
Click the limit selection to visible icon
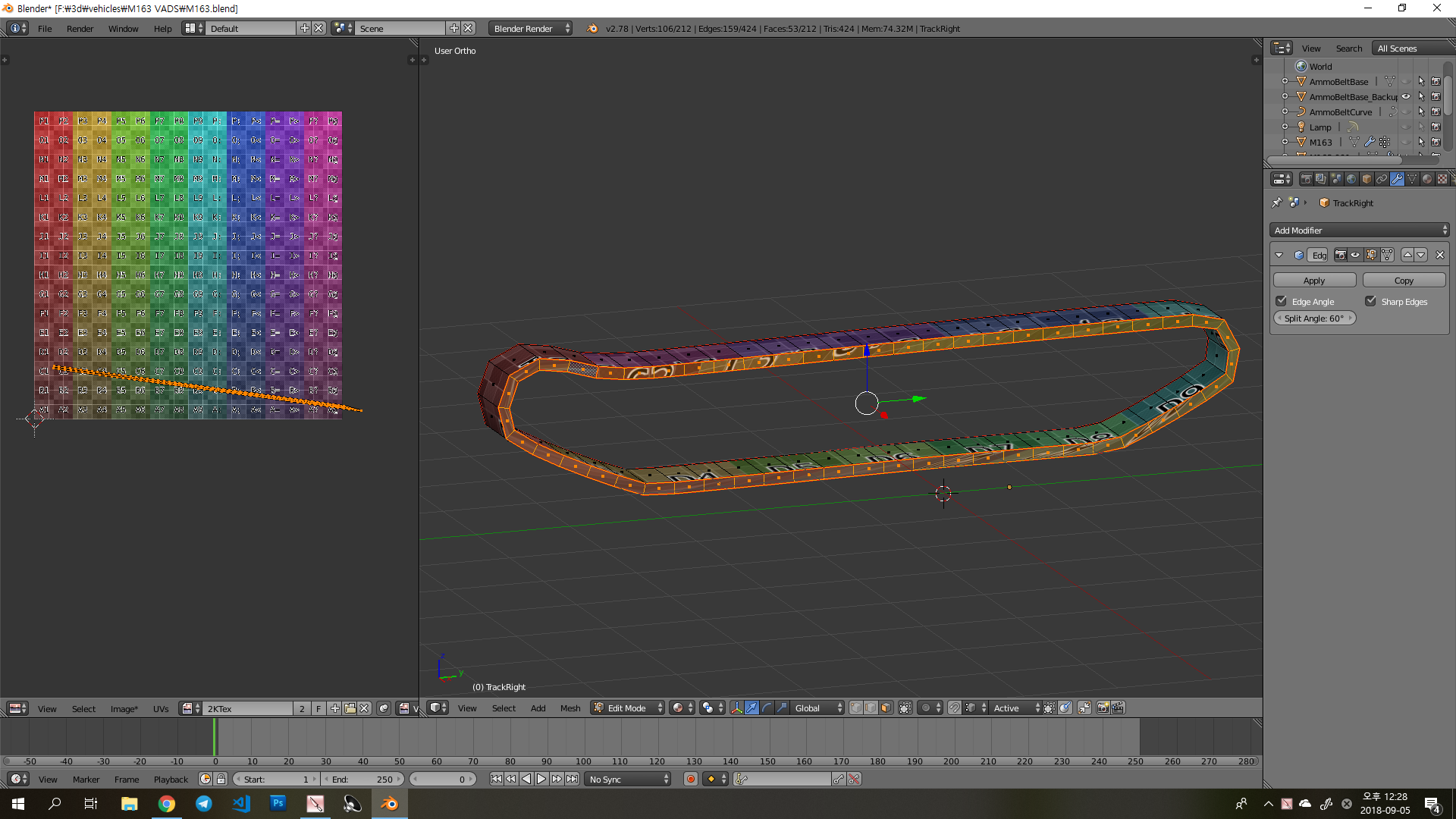pos(905,708)
